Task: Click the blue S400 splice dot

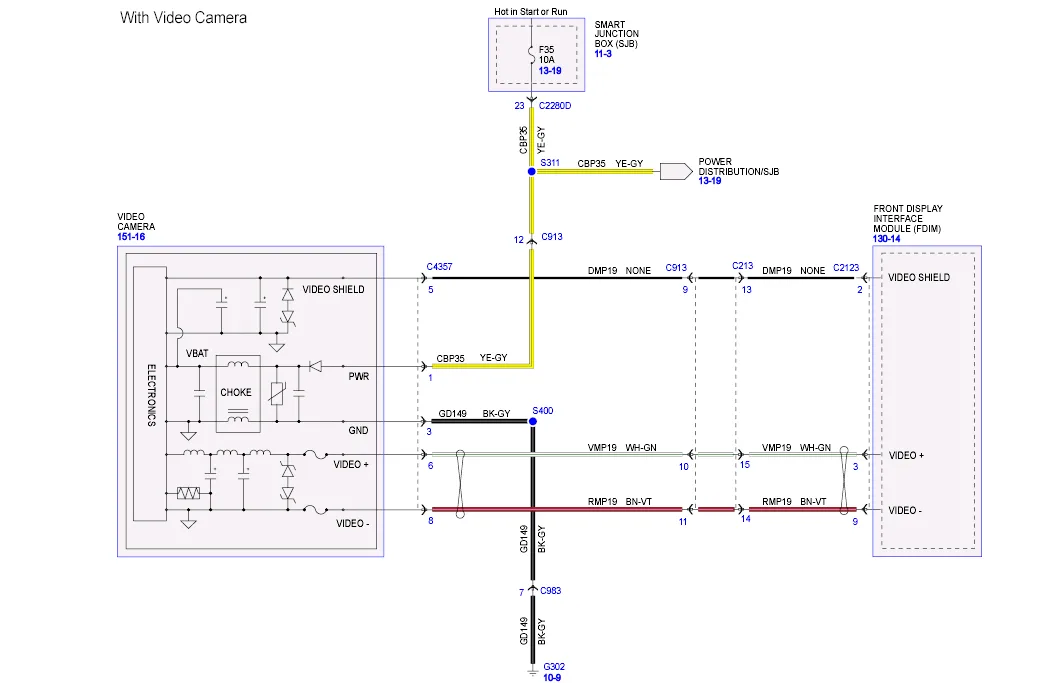Action: pos(532,422)
